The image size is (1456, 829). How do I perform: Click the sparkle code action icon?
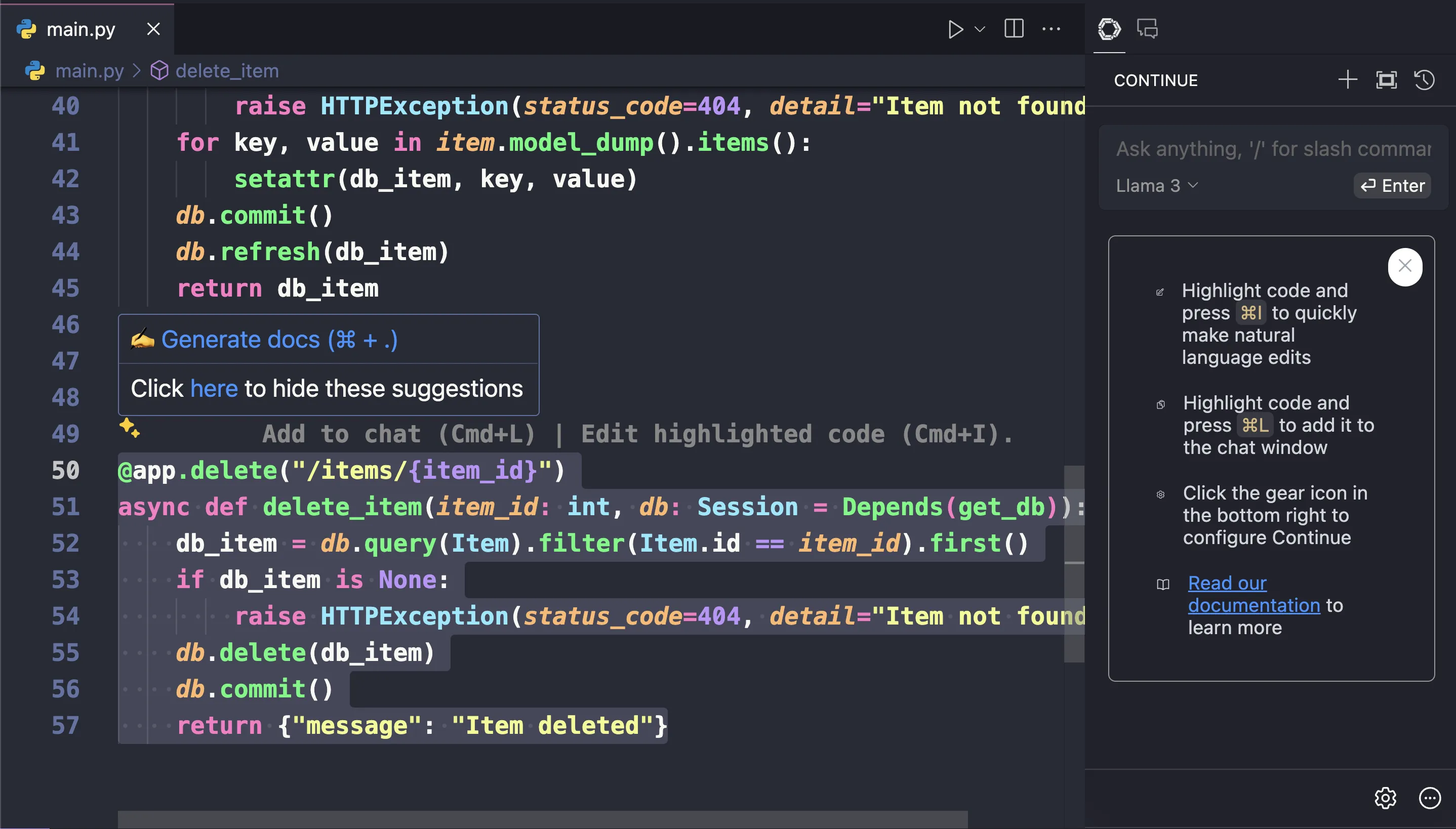[129, 427]
